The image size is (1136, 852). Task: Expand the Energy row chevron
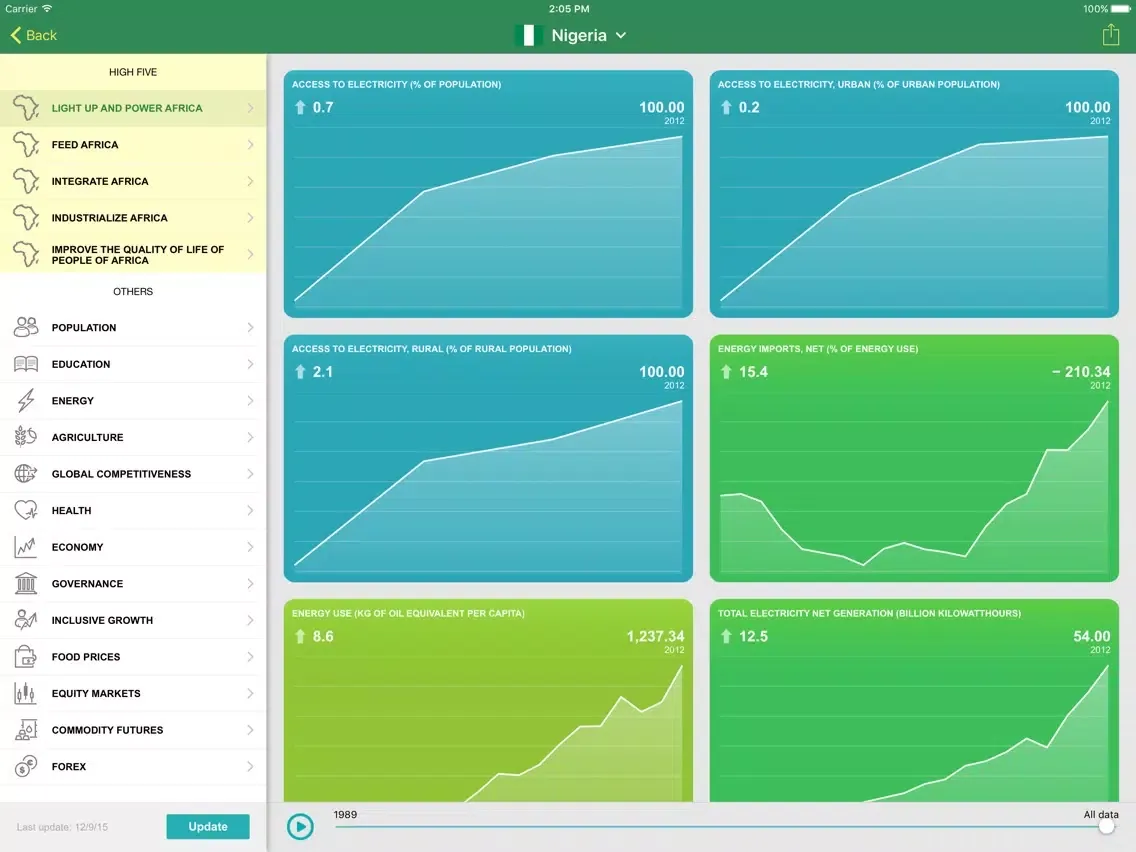[250, 401]
